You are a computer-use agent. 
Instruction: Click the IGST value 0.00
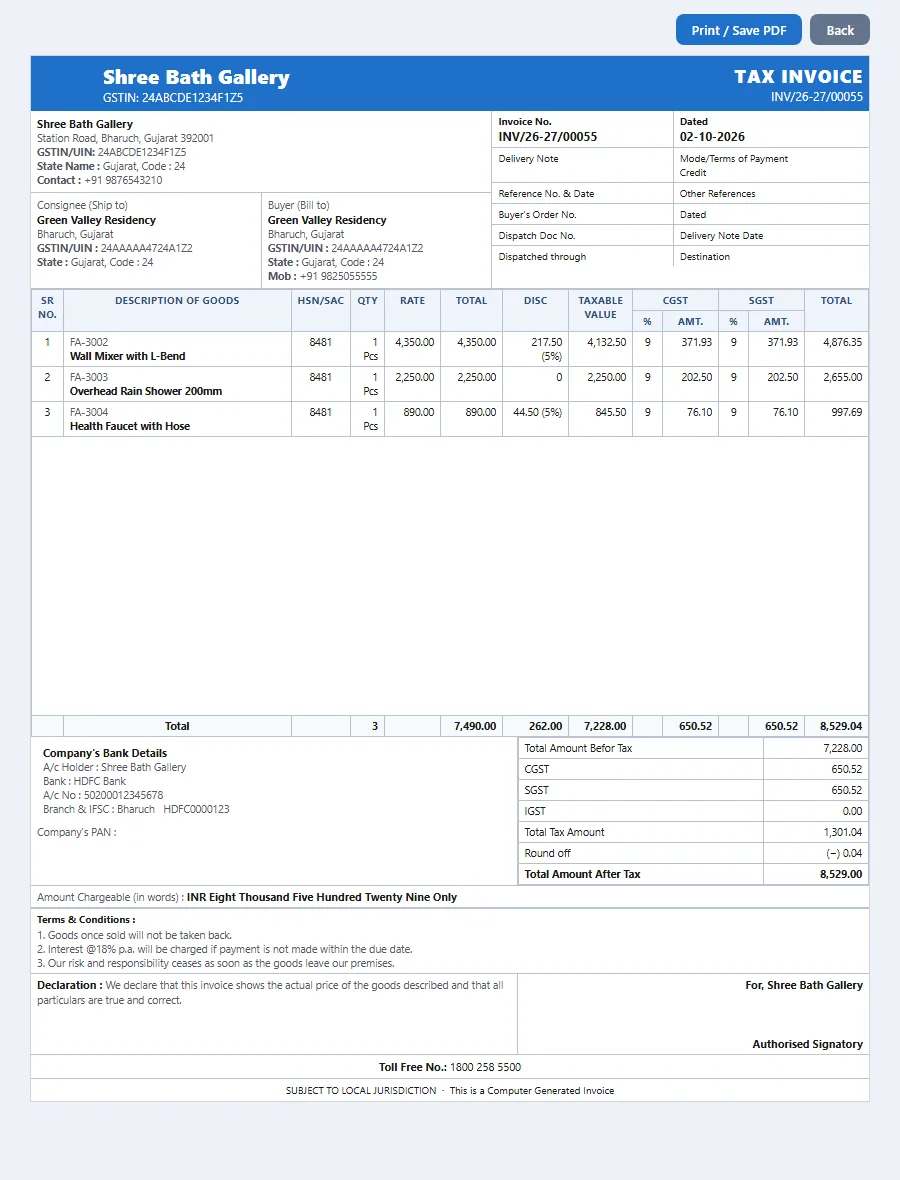pos(852,811)
